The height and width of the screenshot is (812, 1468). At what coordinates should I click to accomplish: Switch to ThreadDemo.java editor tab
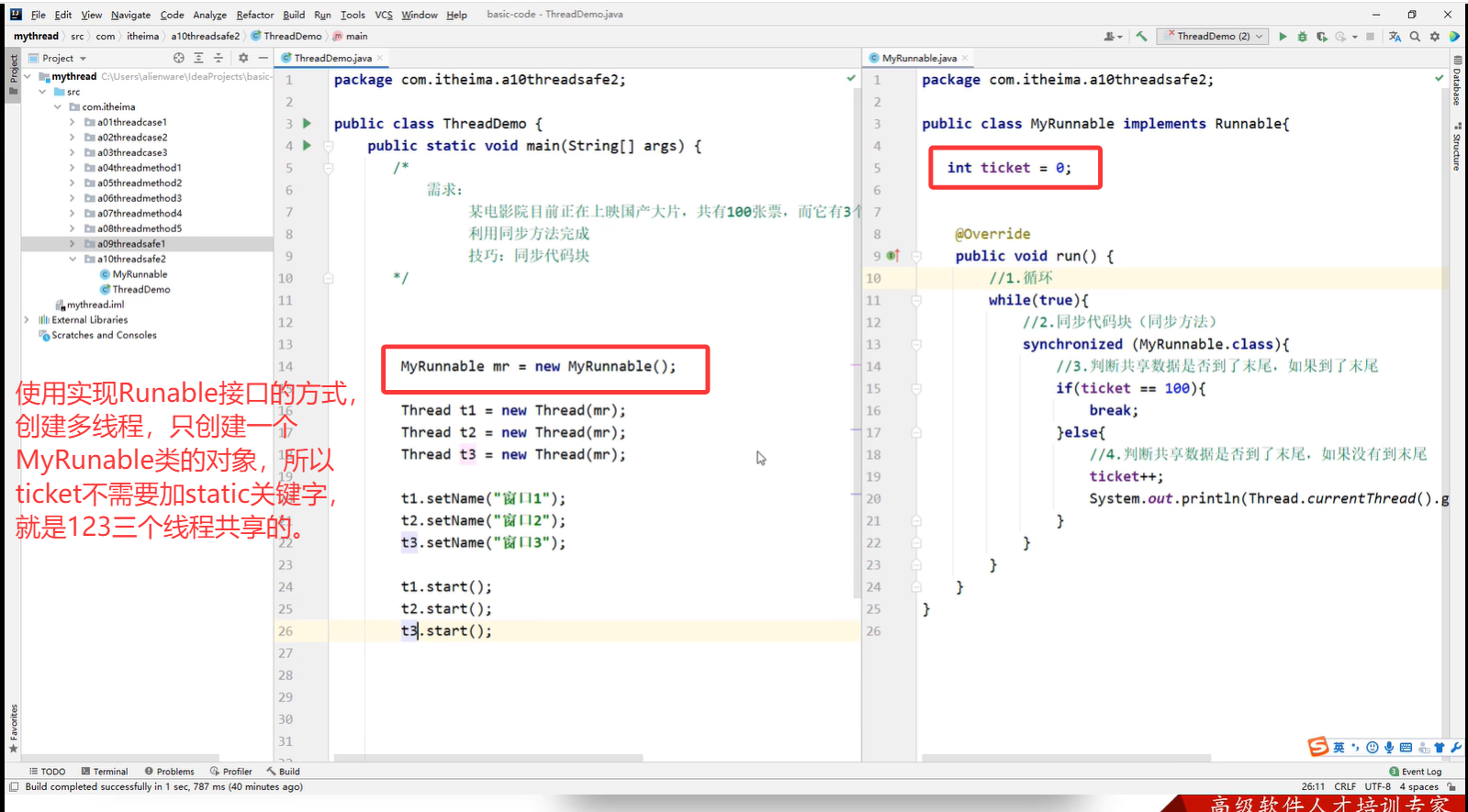[332, 58]
